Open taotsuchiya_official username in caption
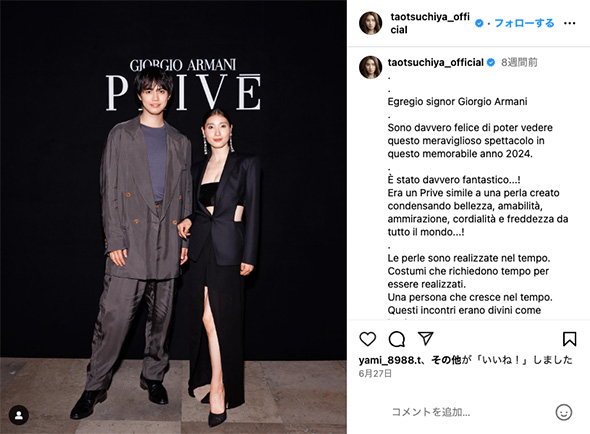This screenshot has height=434, width=590. 436,62
